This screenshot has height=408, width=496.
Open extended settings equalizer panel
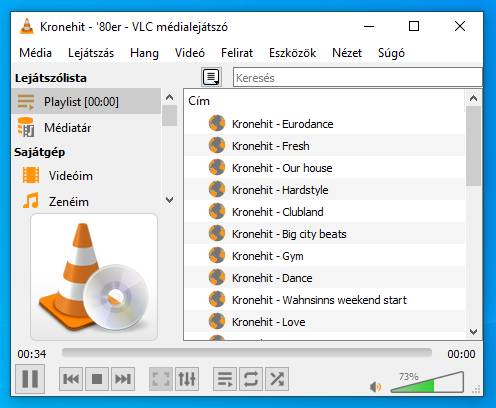point(187,379)
